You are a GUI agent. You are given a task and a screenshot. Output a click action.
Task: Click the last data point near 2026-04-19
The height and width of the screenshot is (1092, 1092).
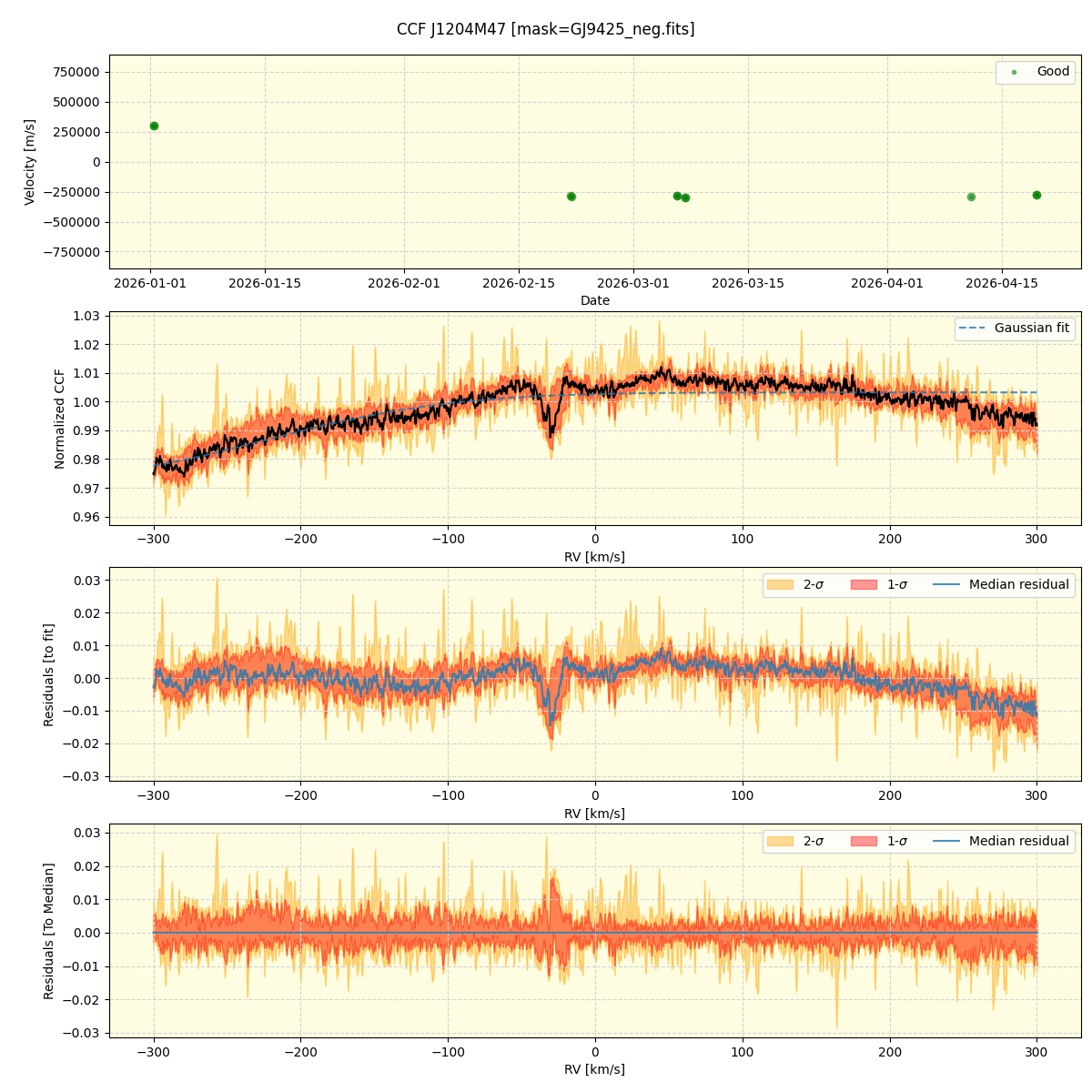tap(1036, 195)
